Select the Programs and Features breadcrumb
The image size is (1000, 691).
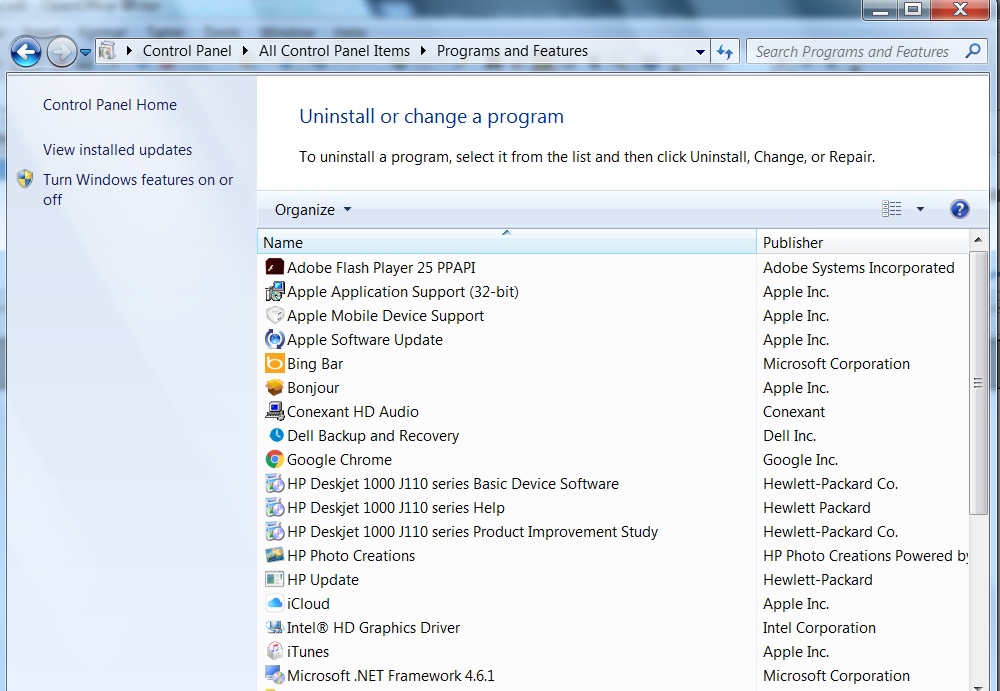click(x=512, y=51)
